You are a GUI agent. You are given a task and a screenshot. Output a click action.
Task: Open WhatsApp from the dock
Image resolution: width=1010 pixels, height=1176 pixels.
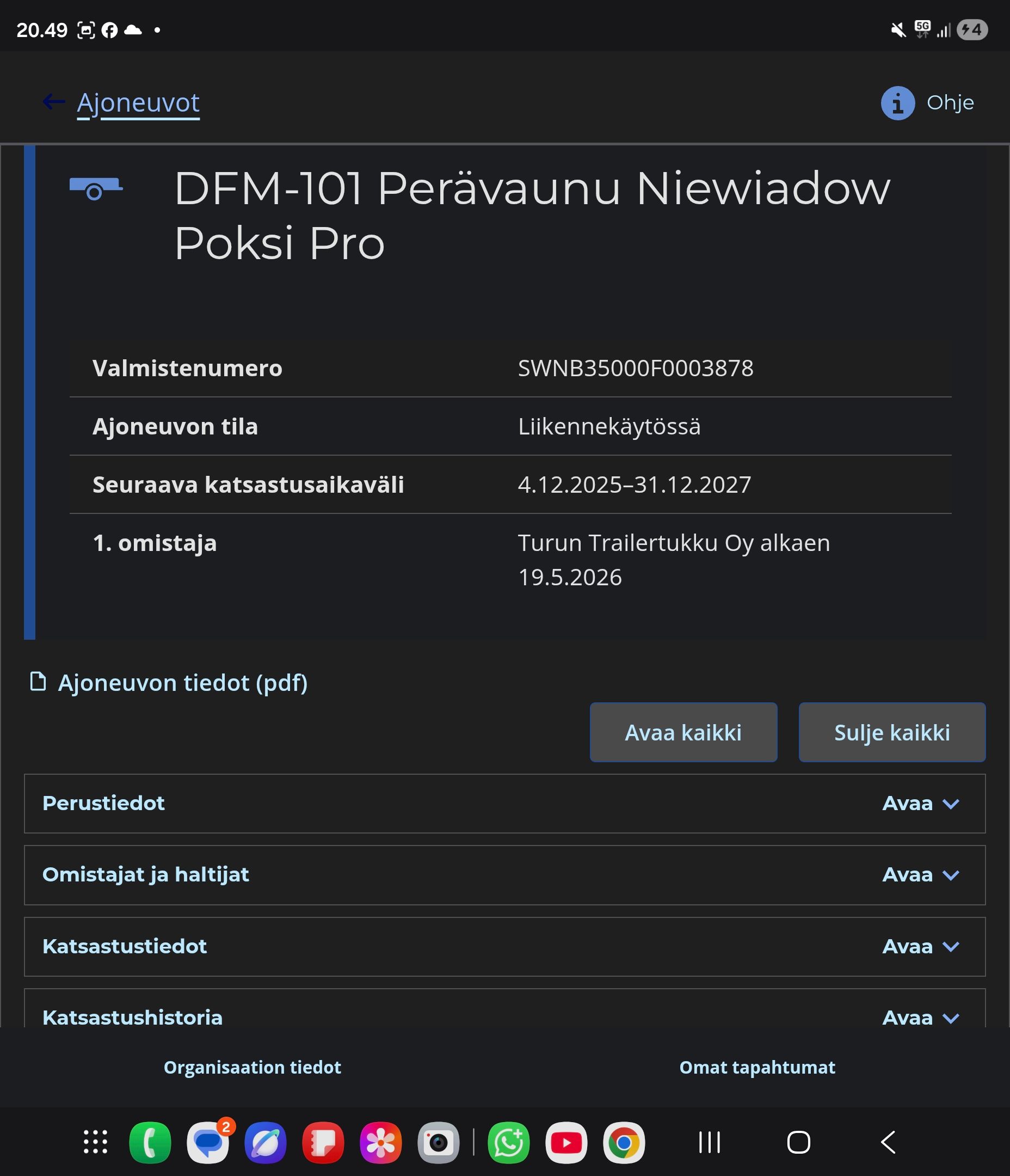click(x=508, y=1142)
